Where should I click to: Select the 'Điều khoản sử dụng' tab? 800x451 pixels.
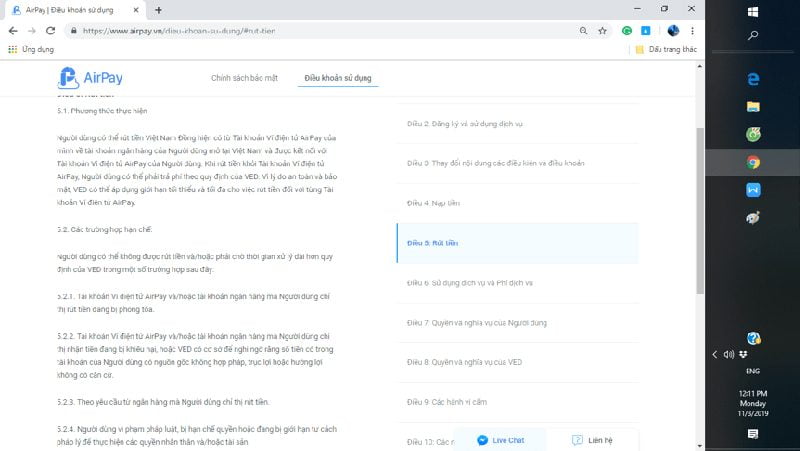pos(341,78)
